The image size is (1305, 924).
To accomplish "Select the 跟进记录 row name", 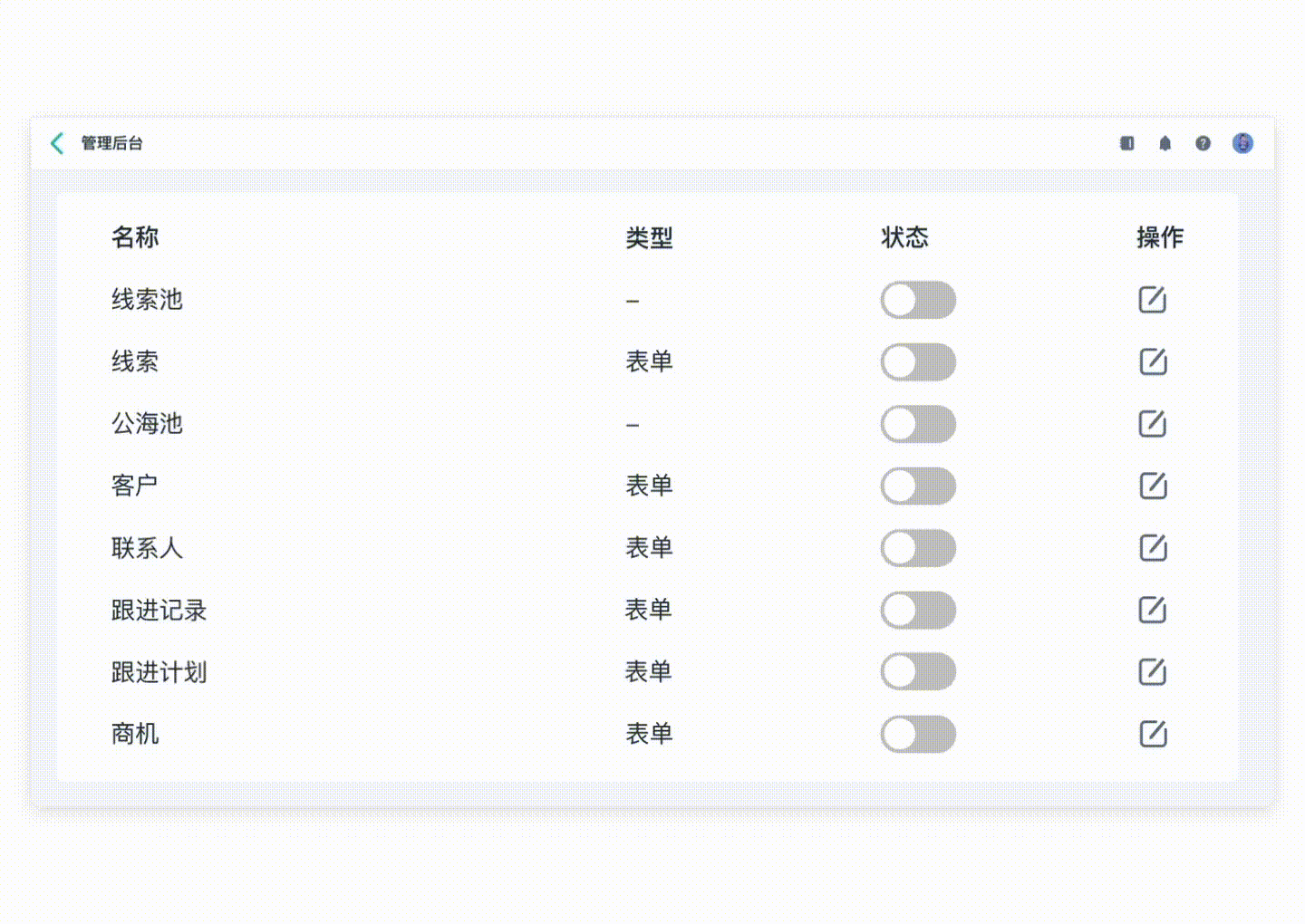I will tap(158, 610).
